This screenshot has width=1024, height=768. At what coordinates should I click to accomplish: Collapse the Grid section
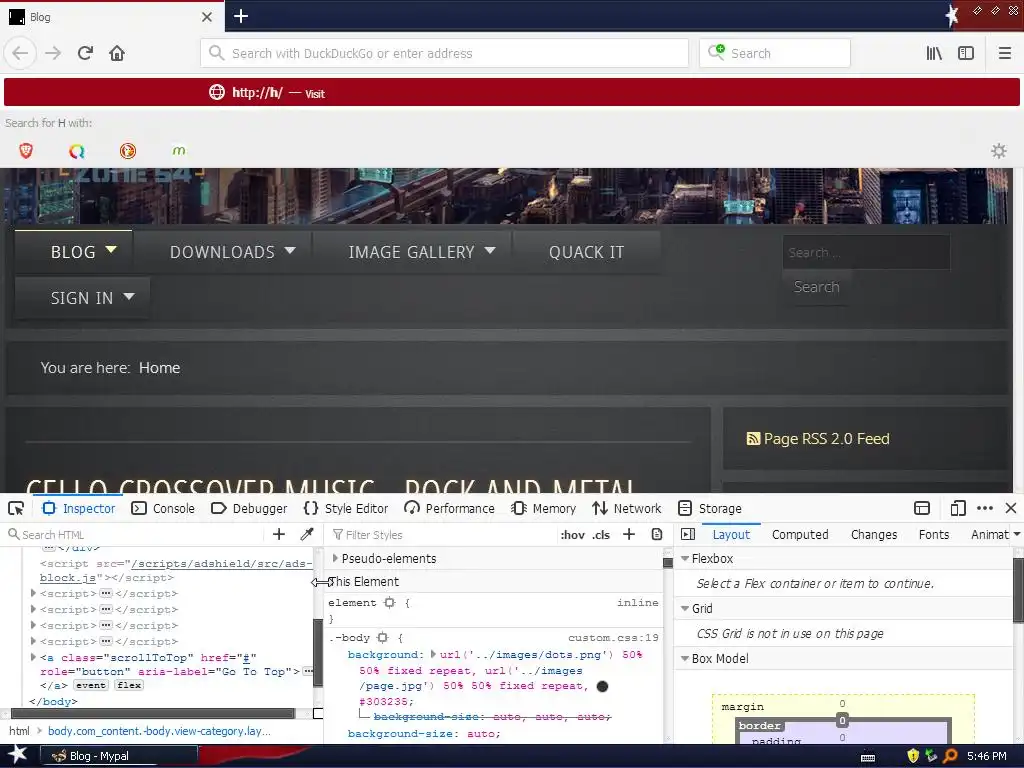tap(685, 608)
